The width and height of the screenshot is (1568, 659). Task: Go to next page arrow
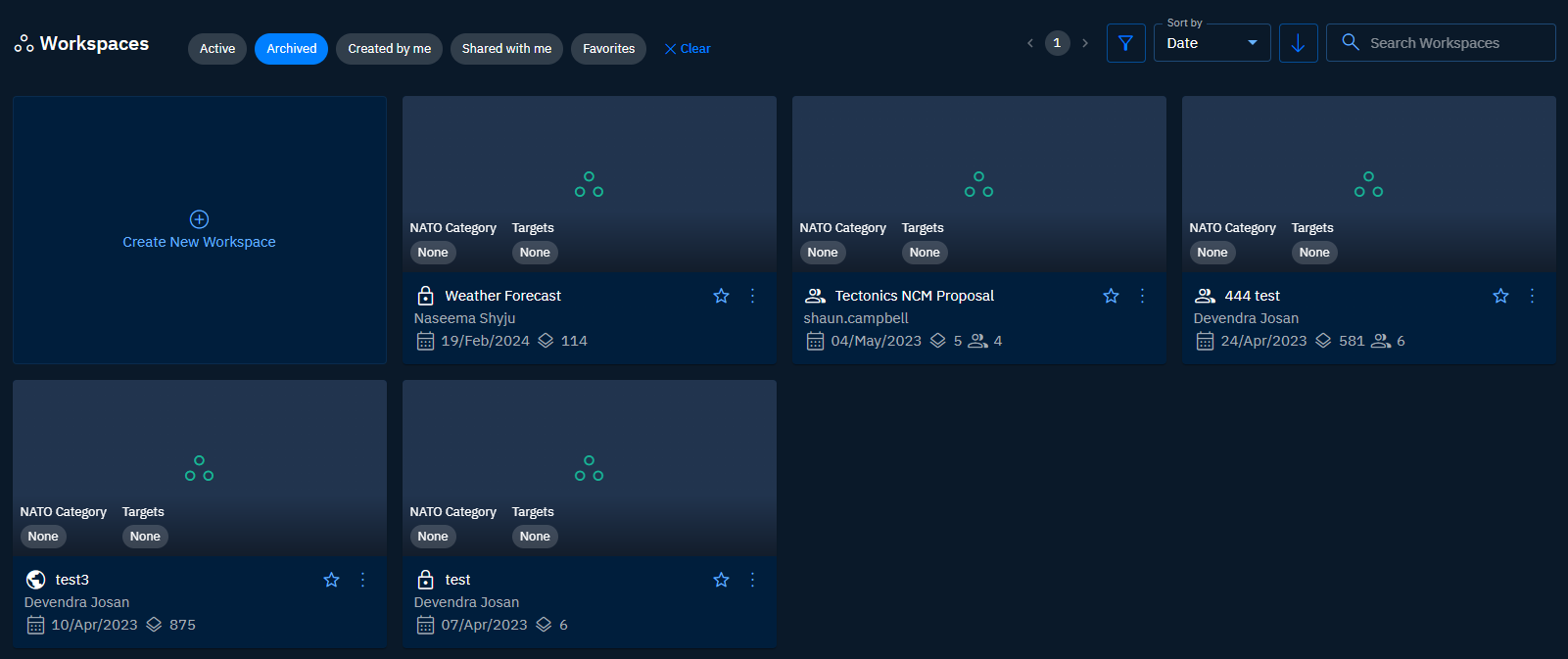(1085, 43)
